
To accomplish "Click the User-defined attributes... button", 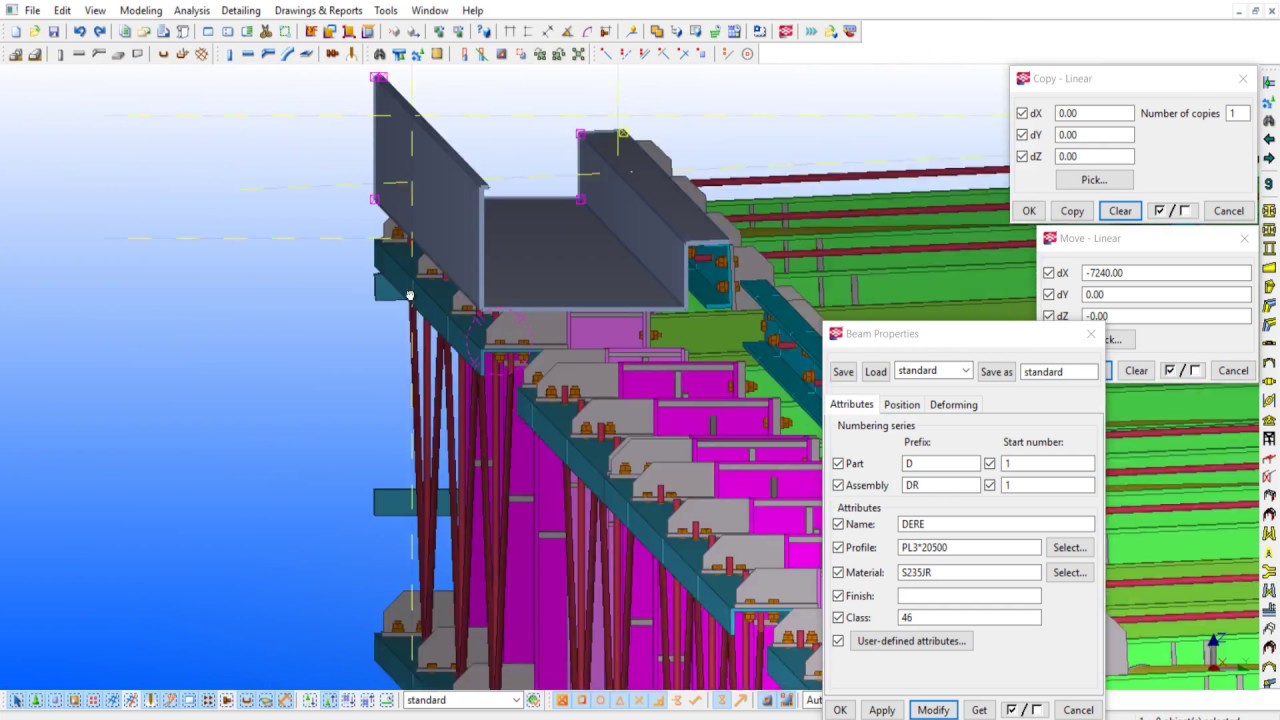I will coord(911,641).
